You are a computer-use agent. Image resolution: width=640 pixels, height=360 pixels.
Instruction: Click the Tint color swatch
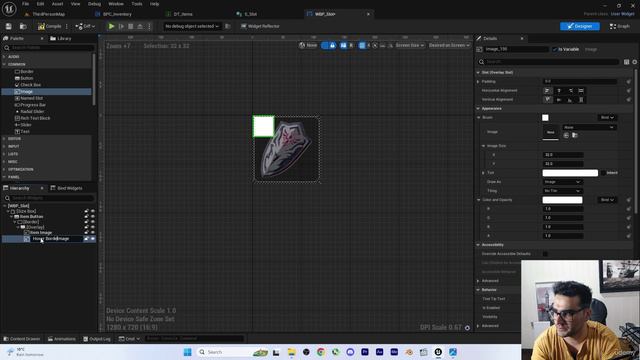[x=570, y=173]
